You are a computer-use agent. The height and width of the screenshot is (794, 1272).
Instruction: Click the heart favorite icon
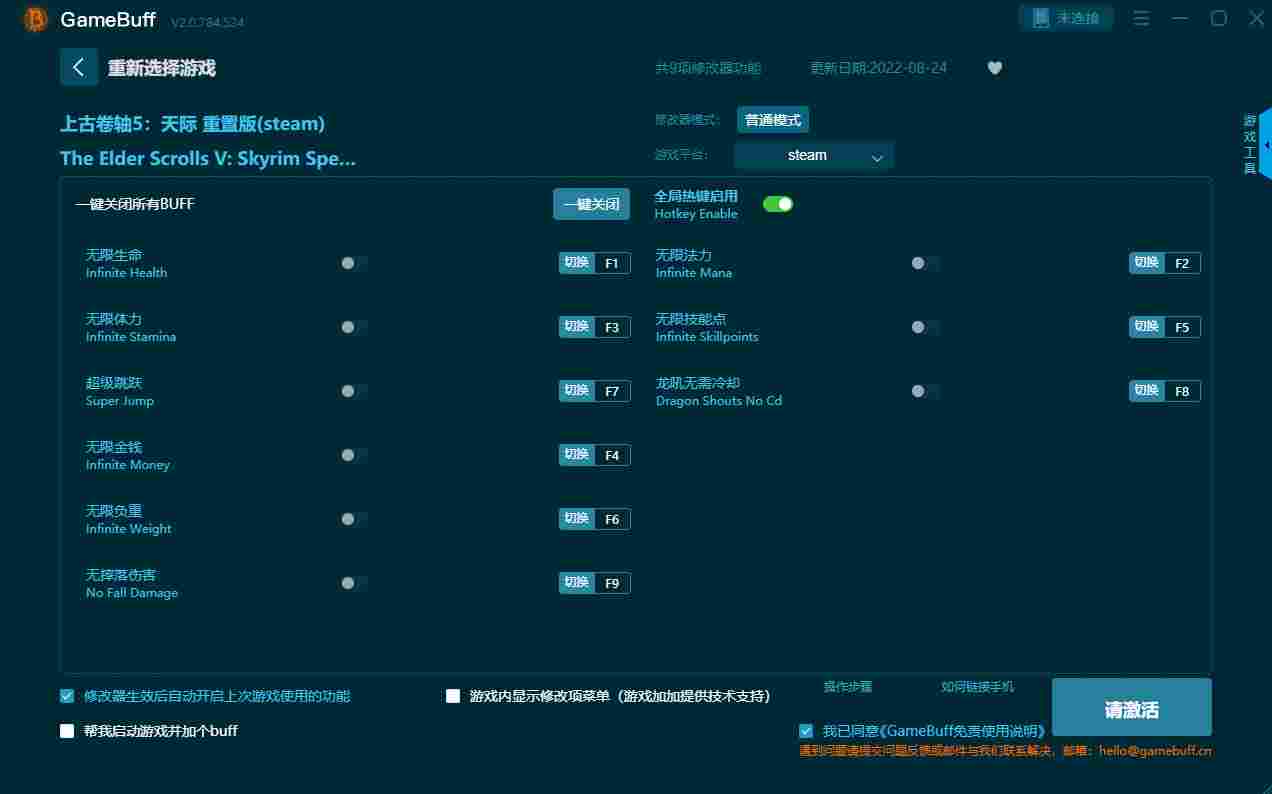point(994,68)
